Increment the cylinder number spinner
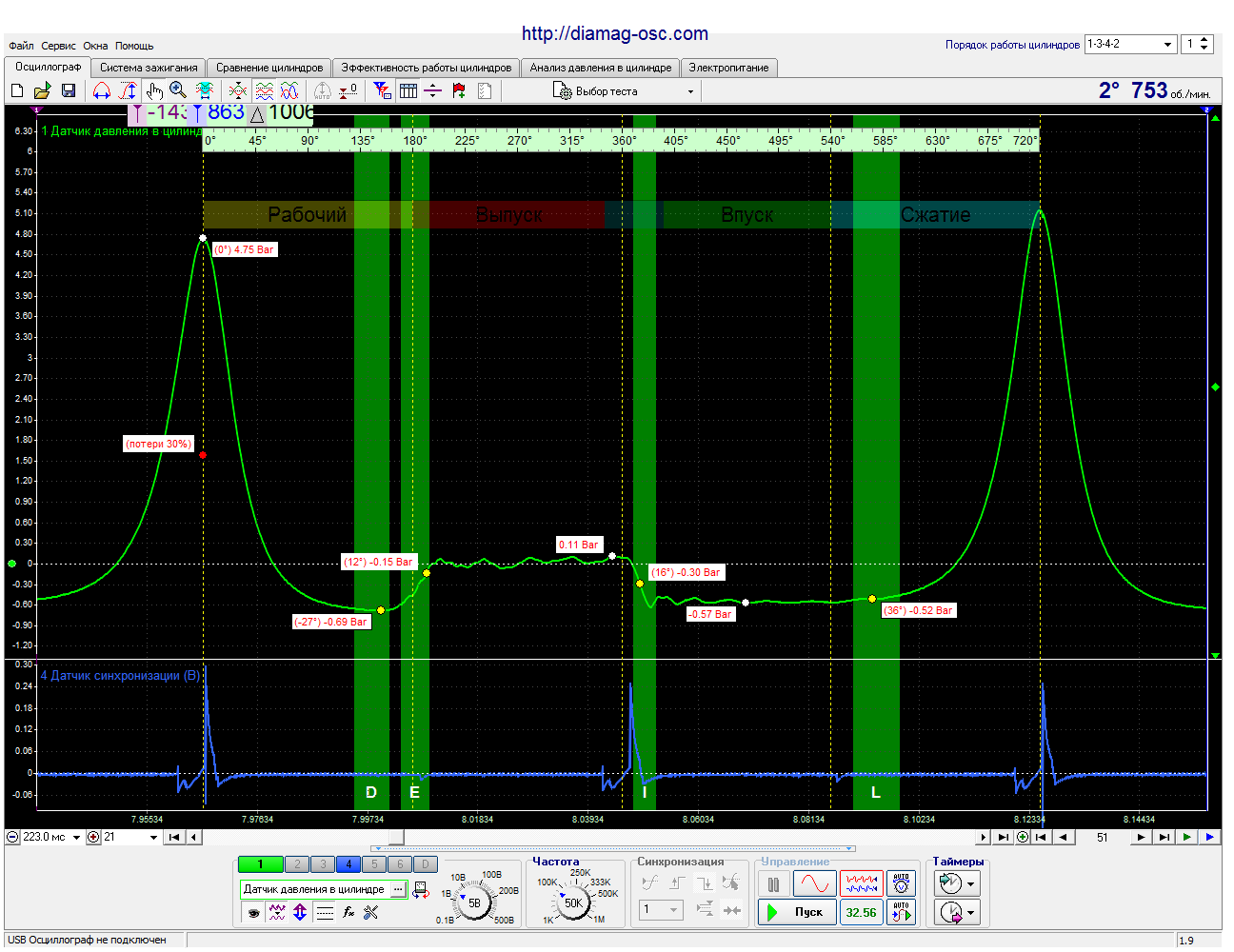This screenshot has width=1234, height=952. [1204, 40]
